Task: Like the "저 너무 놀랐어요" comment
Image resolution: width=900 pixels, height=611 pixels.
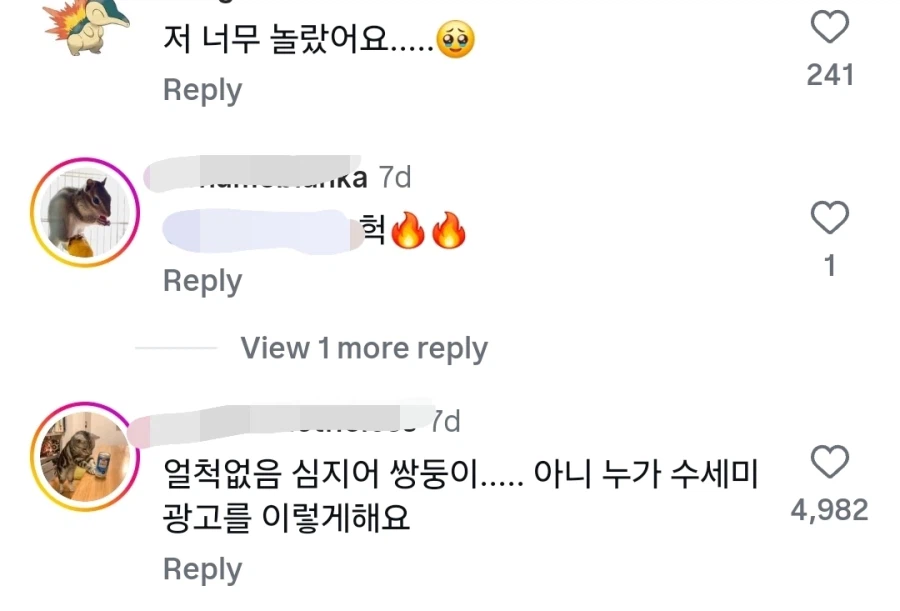Action: coord(829,28)
